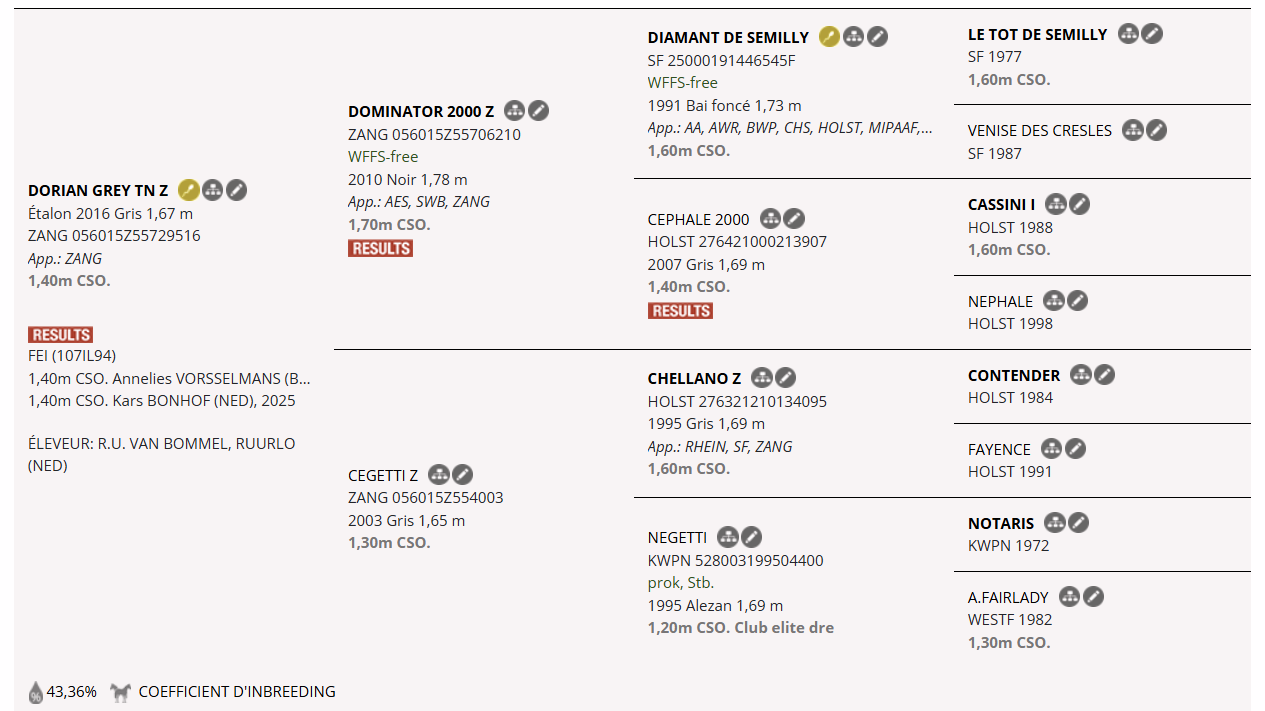Click the gold stallion icon beside Dorian Grey TN Z

point(189,190)
